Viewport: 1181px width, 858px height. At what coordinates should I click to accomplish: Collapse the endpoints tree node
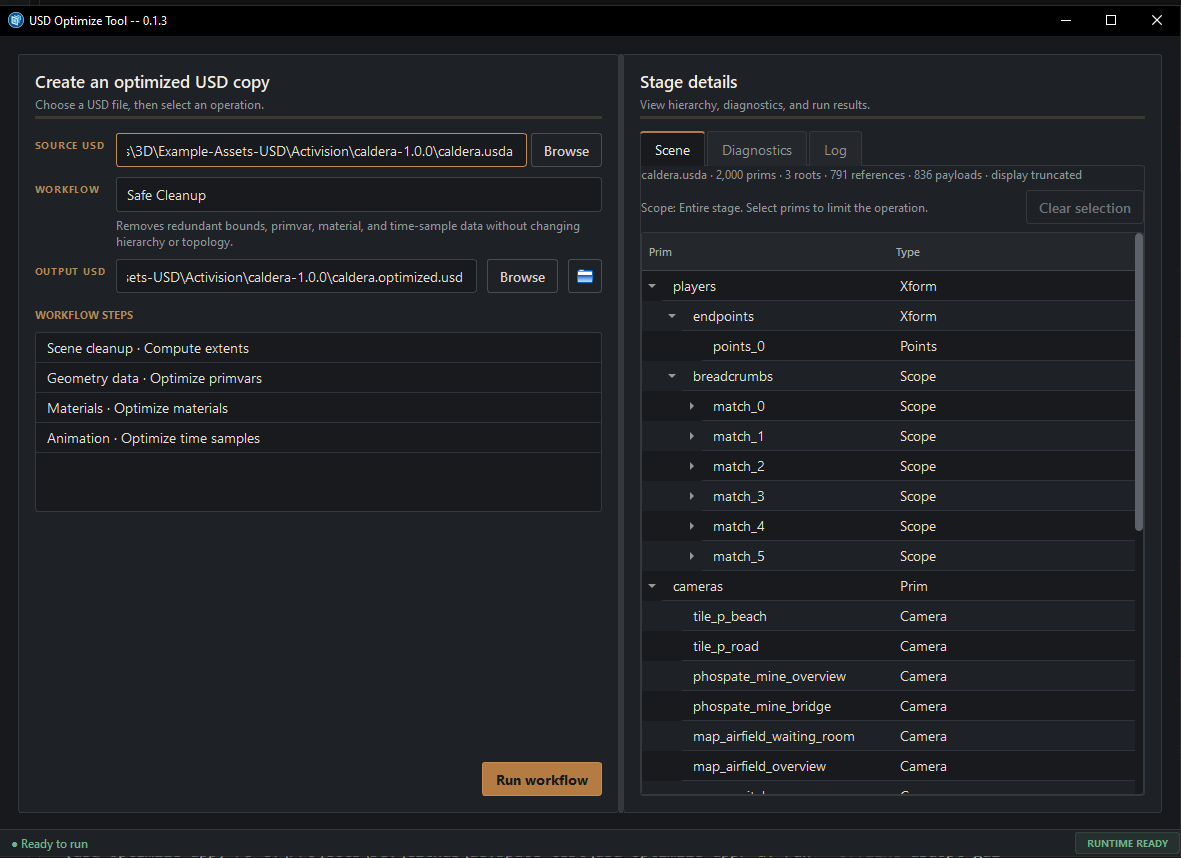672,316
